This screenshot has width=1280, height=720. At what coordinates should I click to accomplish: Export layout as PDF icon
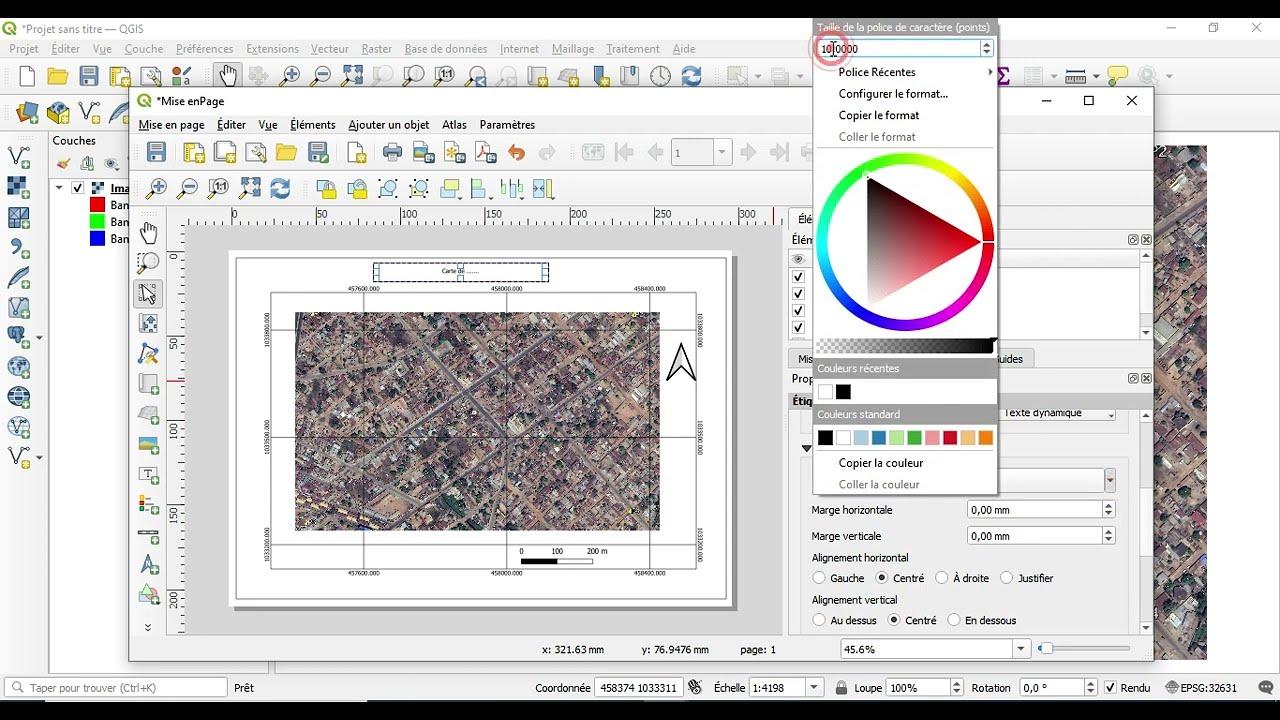[x=486, y=153]
